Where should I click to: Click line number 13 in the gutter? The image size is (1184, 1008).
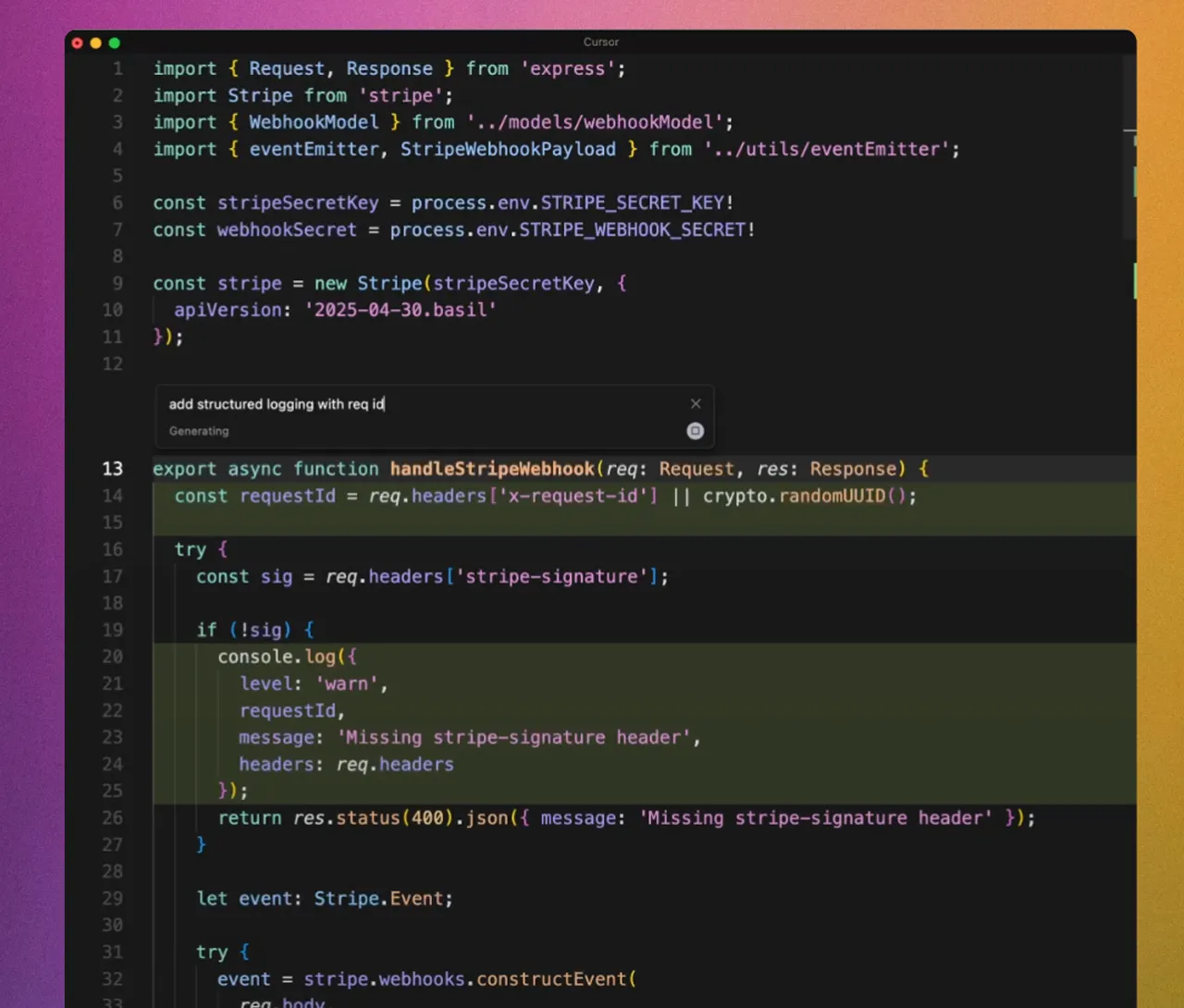(112, 469)
